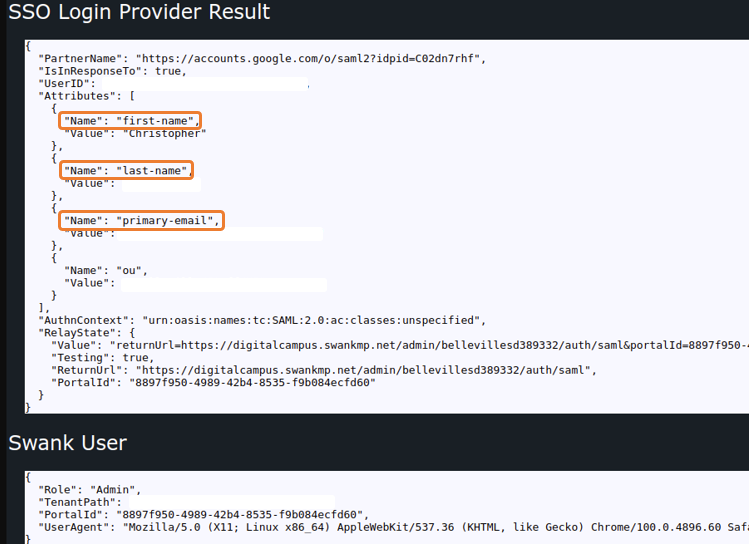Select the highlighted first-name attribute name
749x544 pixels.
[x=130, y=121]
